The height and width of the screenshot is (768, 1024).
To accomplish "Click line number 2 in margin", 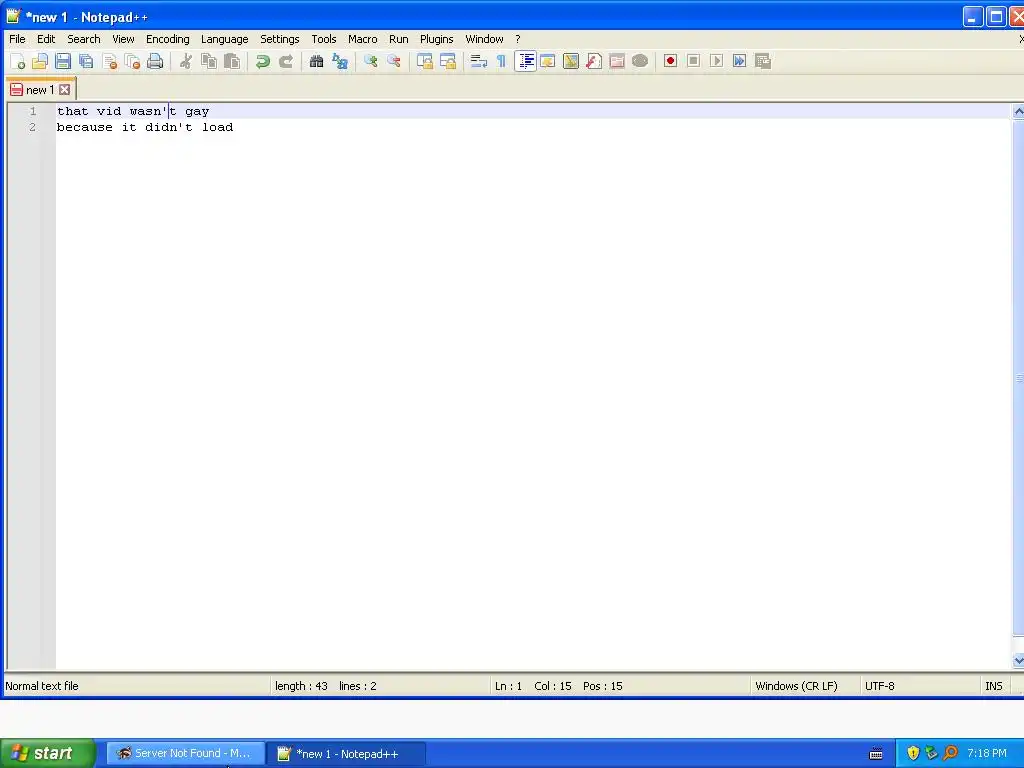I will click(x=32, y=127).
